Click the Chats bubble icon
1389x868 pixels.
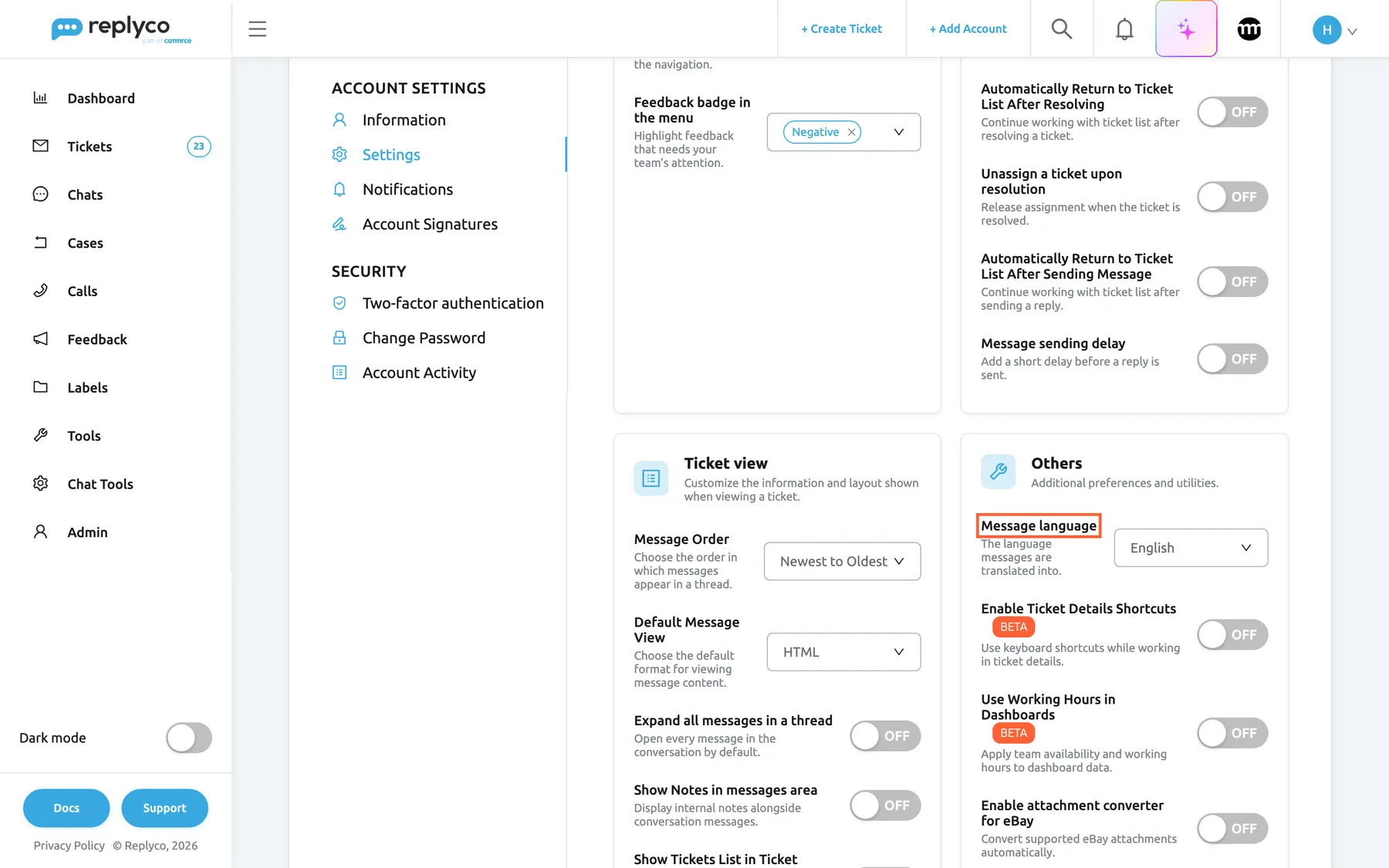40,194
